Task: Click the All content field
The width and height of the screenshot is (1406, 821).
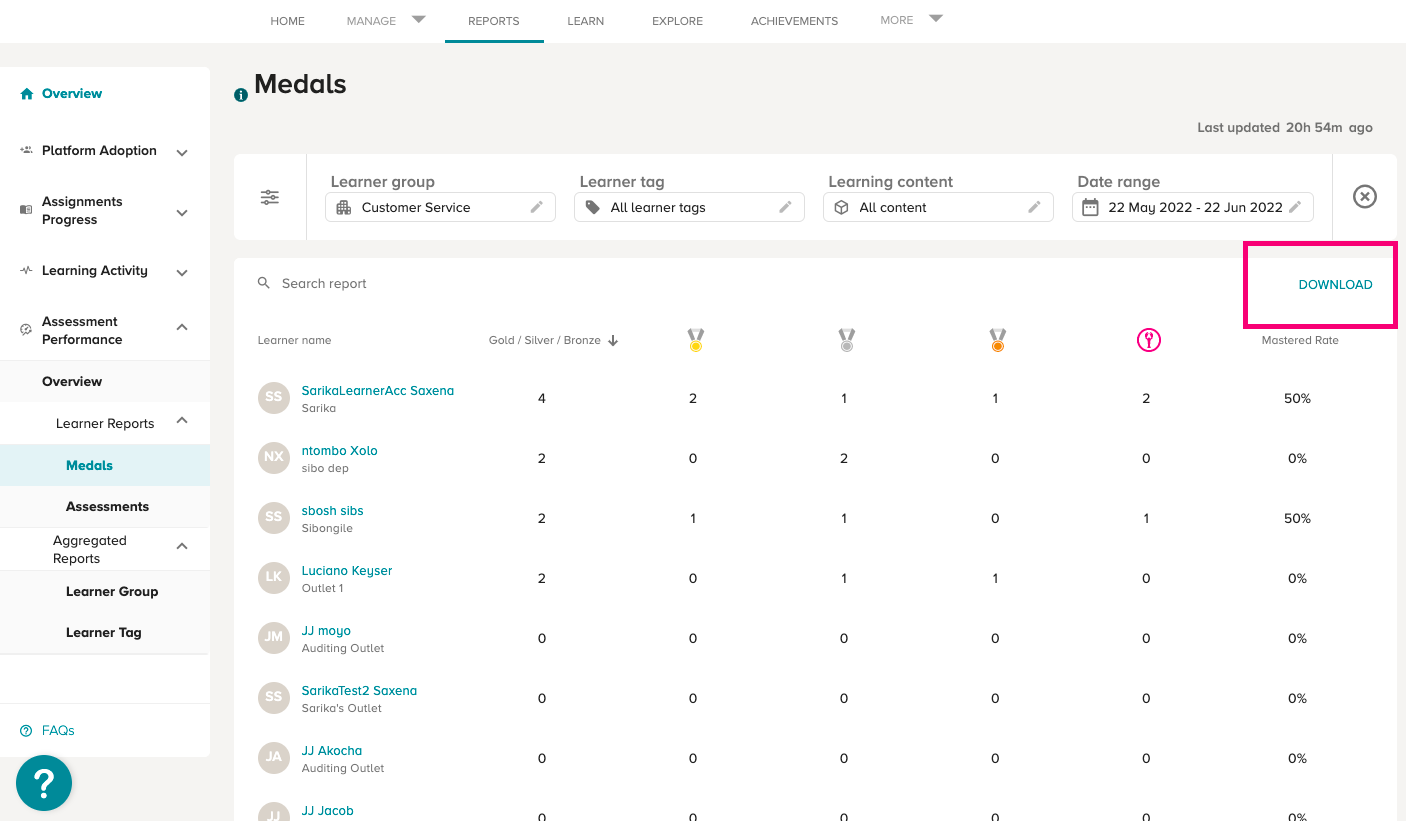Action: coord(938,207)
